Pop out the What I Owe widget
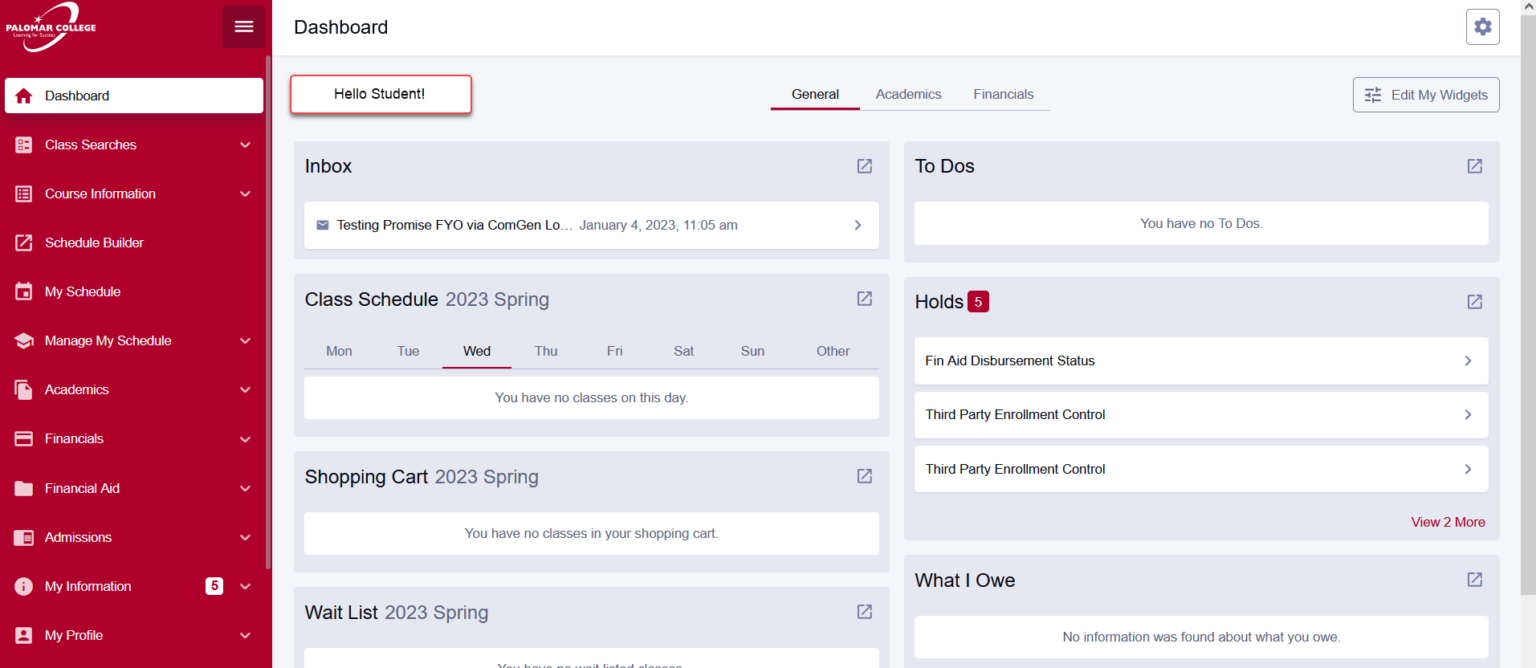 click(1474, 580)
